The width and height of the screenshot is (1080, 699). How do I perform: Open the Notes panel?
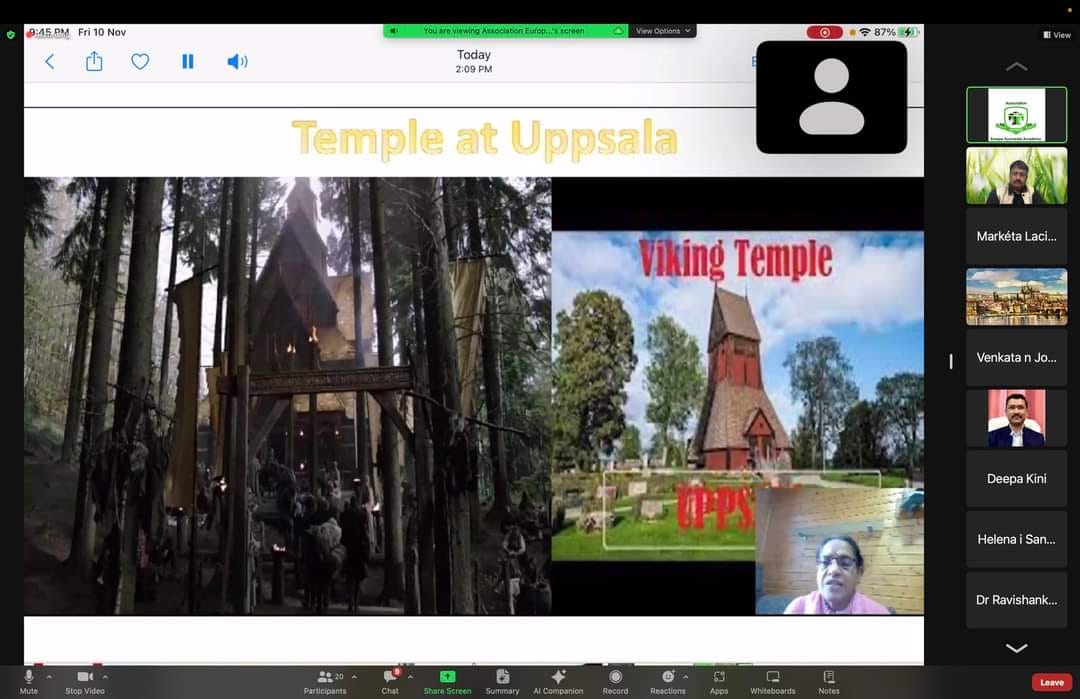828,681
